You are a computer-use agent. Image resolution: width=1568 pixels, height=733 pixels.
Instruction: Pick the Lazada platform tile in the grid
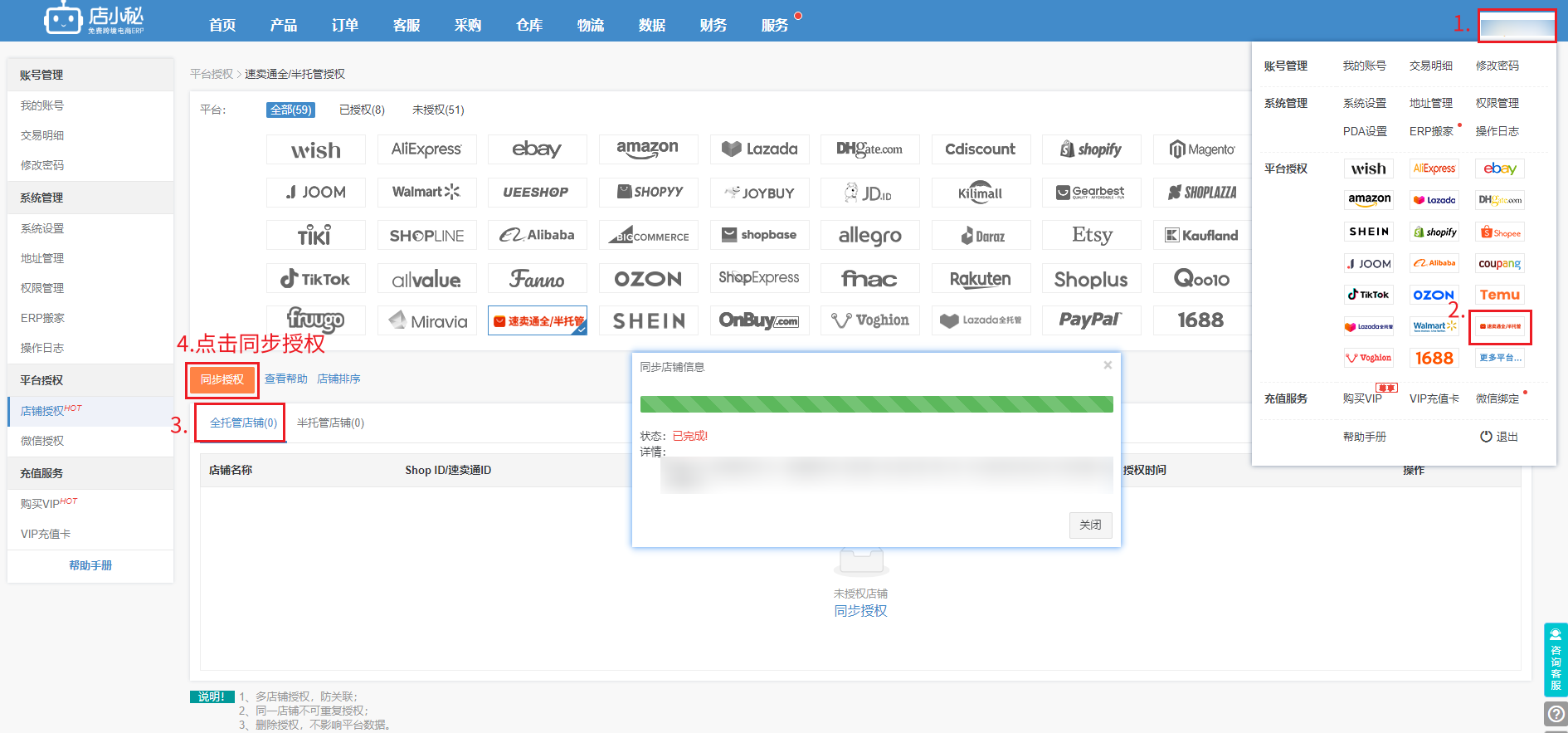(x=759, y=149)
